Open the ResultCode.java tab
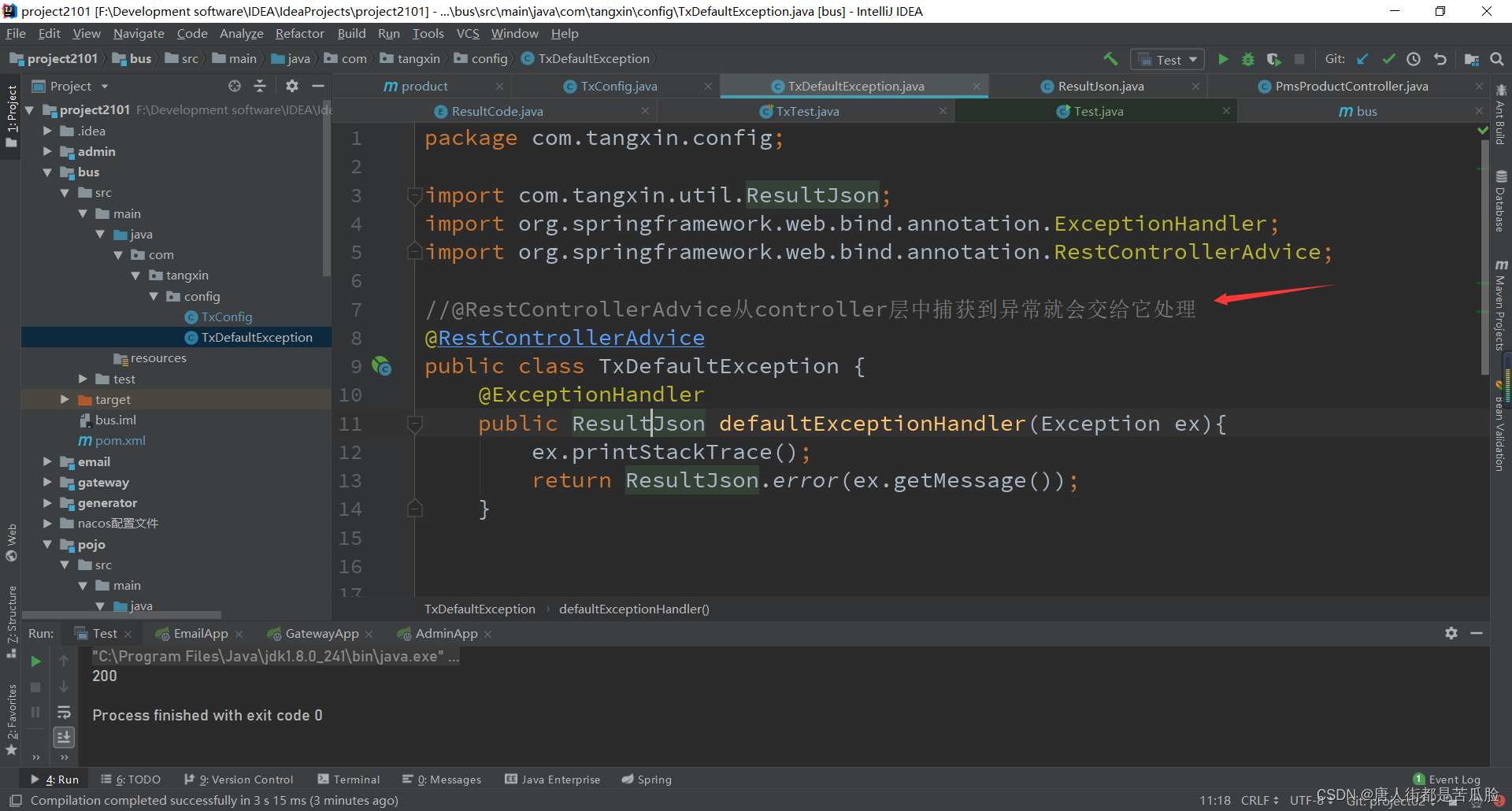1512x811 pixels. coord(497,111)
